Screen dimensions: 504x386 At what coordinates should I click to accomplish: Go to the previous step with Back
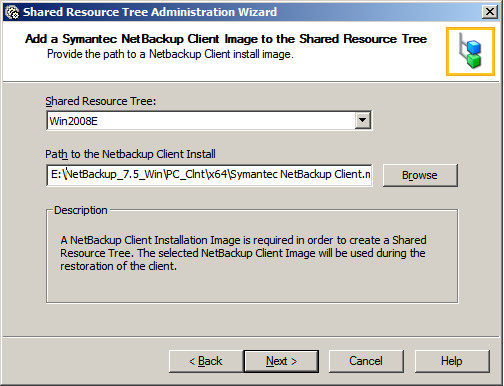click(206, 361)
